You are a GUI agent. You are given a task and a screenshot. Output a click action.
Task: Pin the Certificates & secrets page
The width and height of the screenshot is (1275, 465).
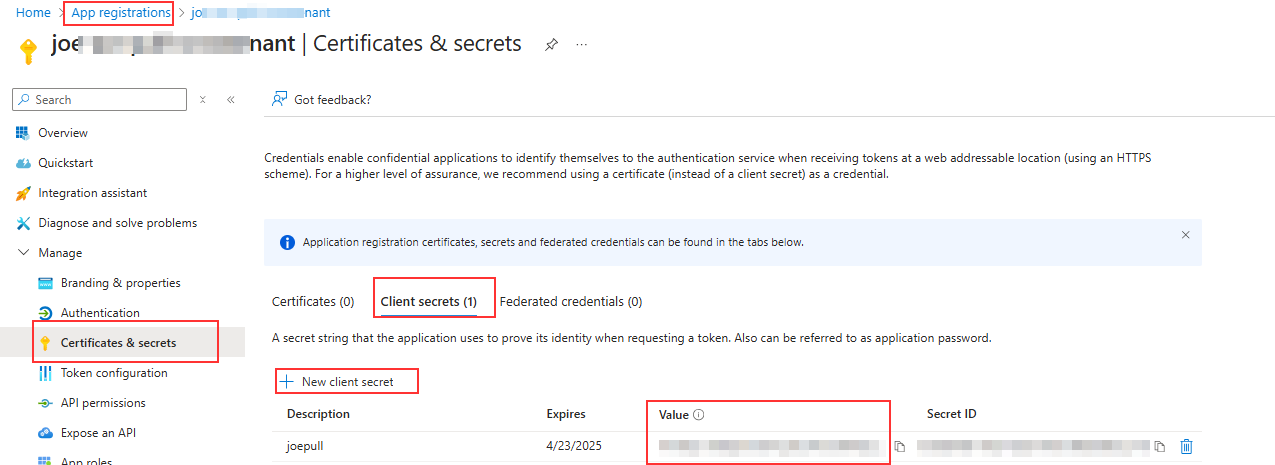551,45
